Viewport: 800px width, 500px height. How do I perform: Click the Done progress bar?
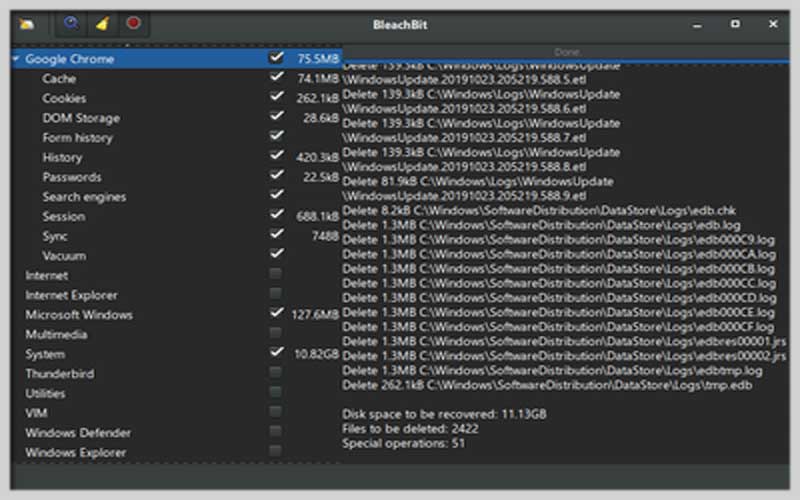pyautogui.click(x=566, y=53)
